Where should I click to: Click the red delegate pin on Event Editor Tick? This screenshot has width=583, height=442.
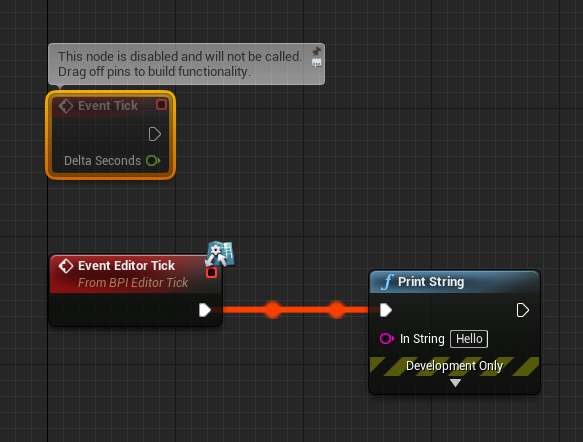point(211,272)
